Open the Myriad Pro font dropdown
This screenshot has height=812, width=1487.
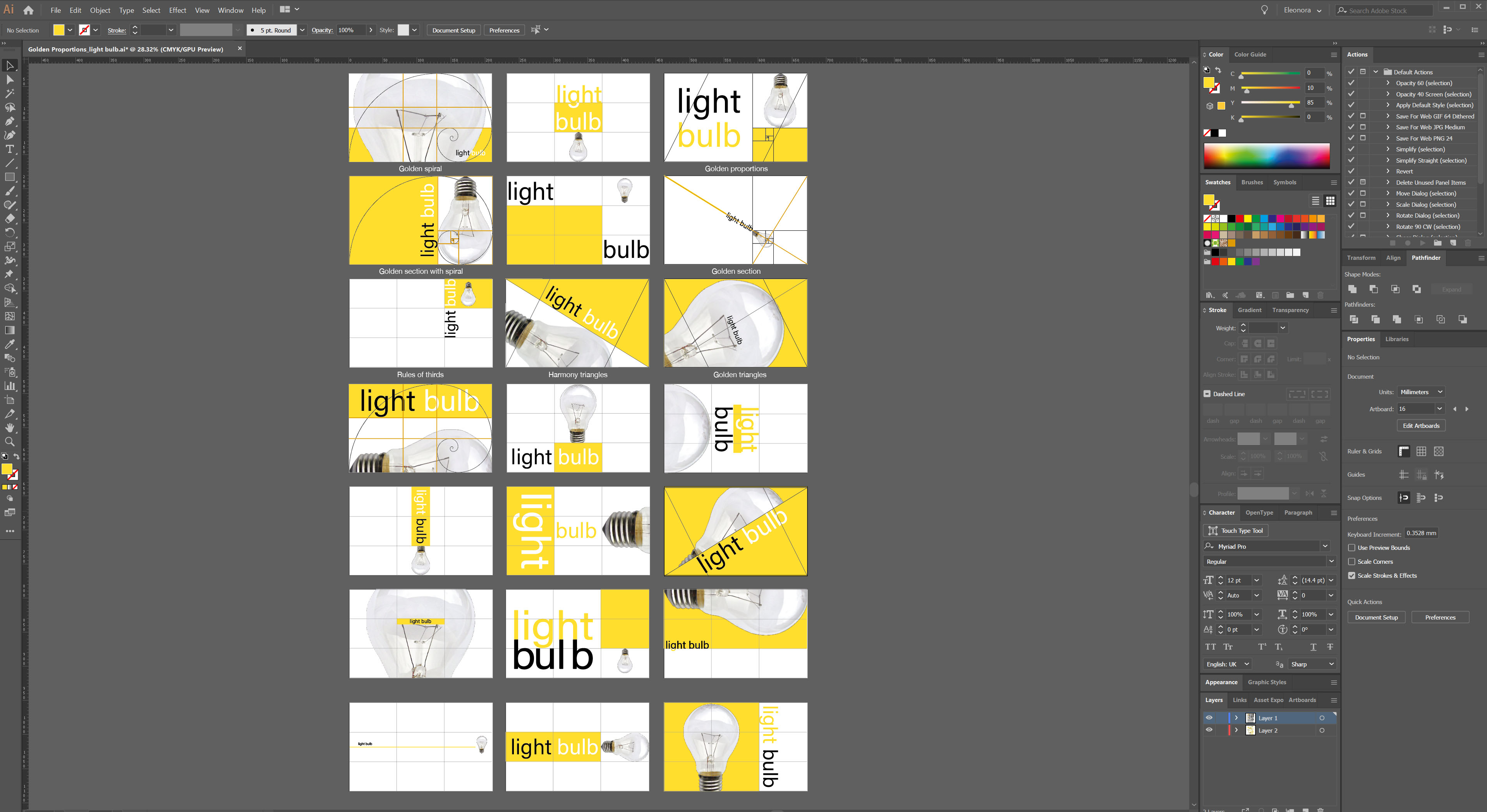pyautogui.click(x=1325, y=546)
